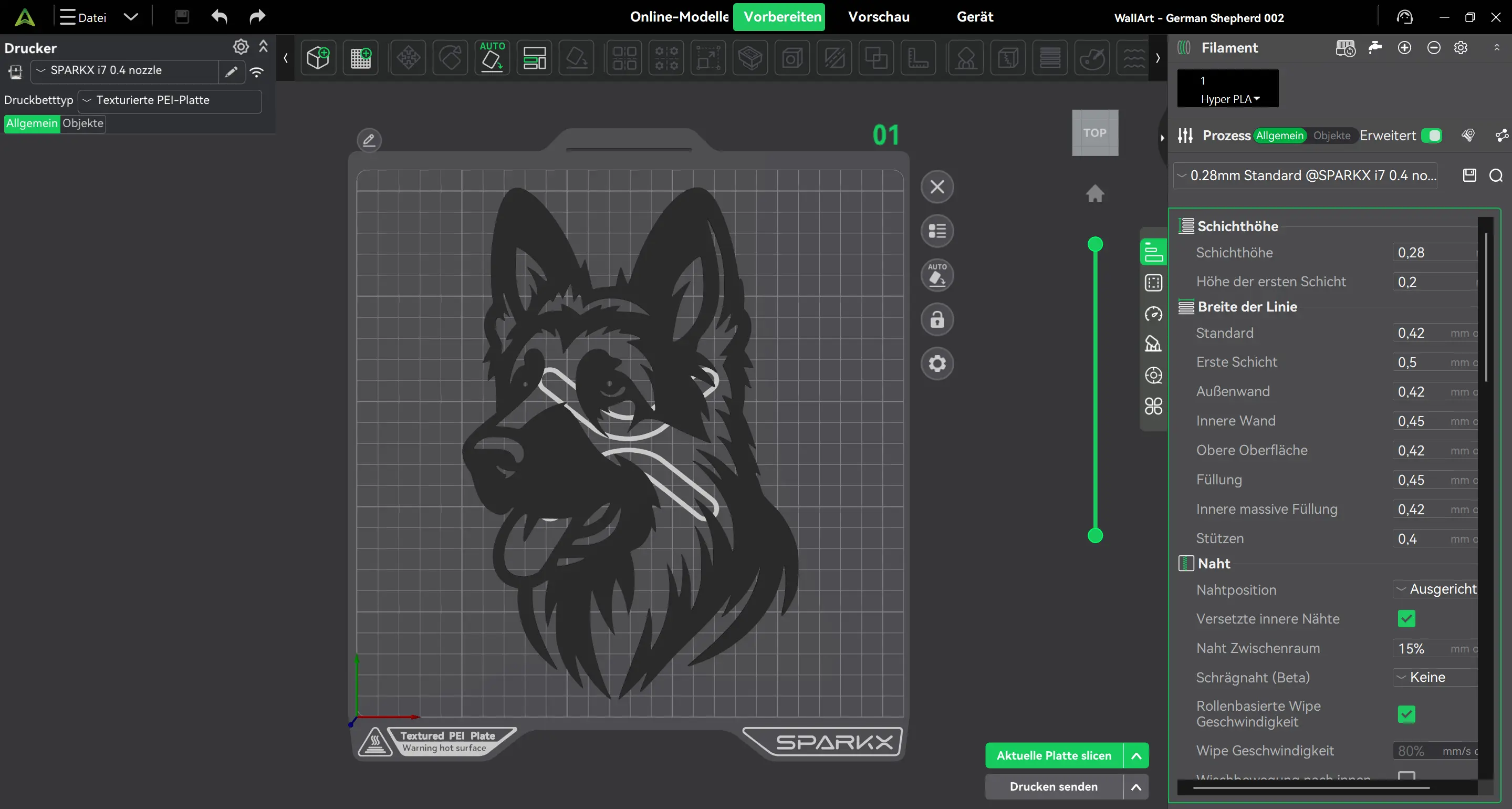
Task: Select the lay-on-face tool icon
Action: pyautogui.click(x=577, y=58)
